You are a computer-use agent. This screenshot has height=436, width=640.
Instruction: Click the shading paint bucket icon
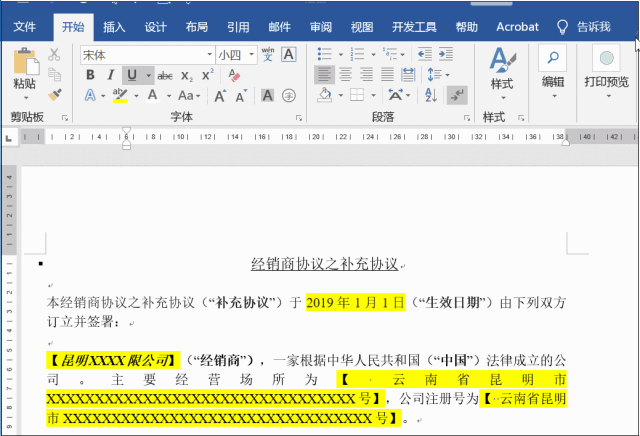(324, 96)
